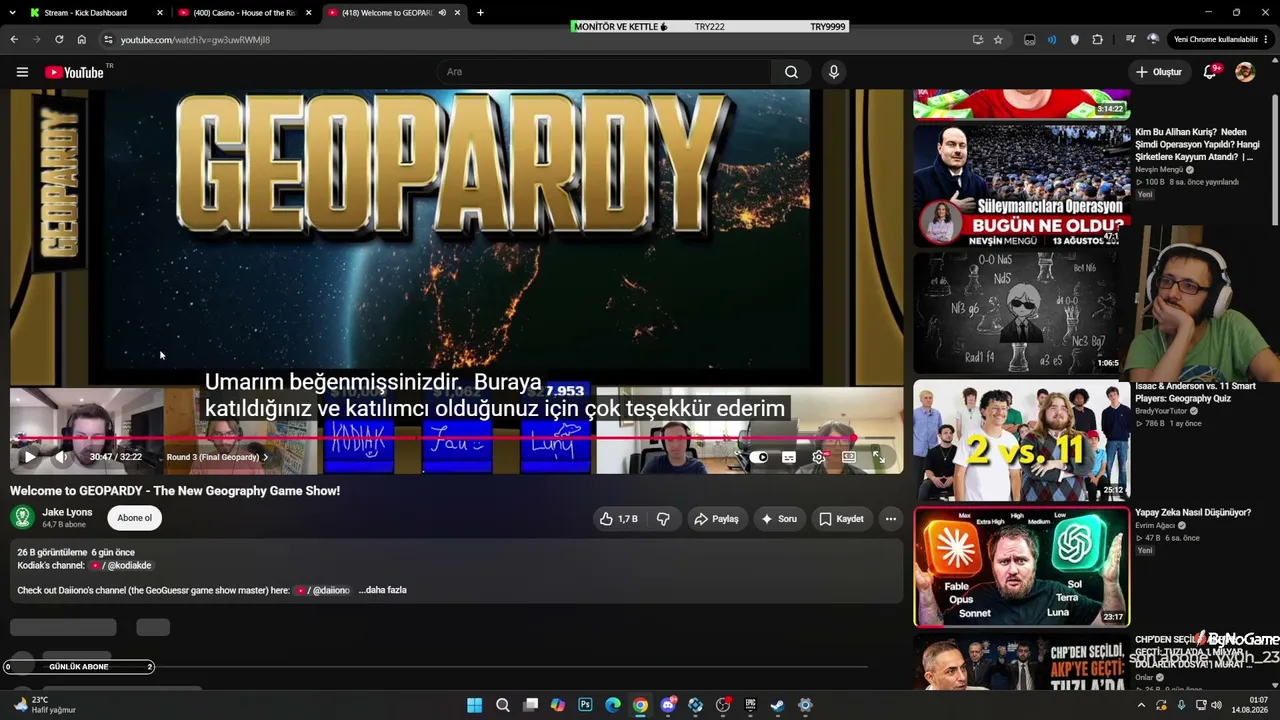Viewport: 1280px width, 720px height.
Task: Toggle subtitles captions button
Action: tap(789, 457)
